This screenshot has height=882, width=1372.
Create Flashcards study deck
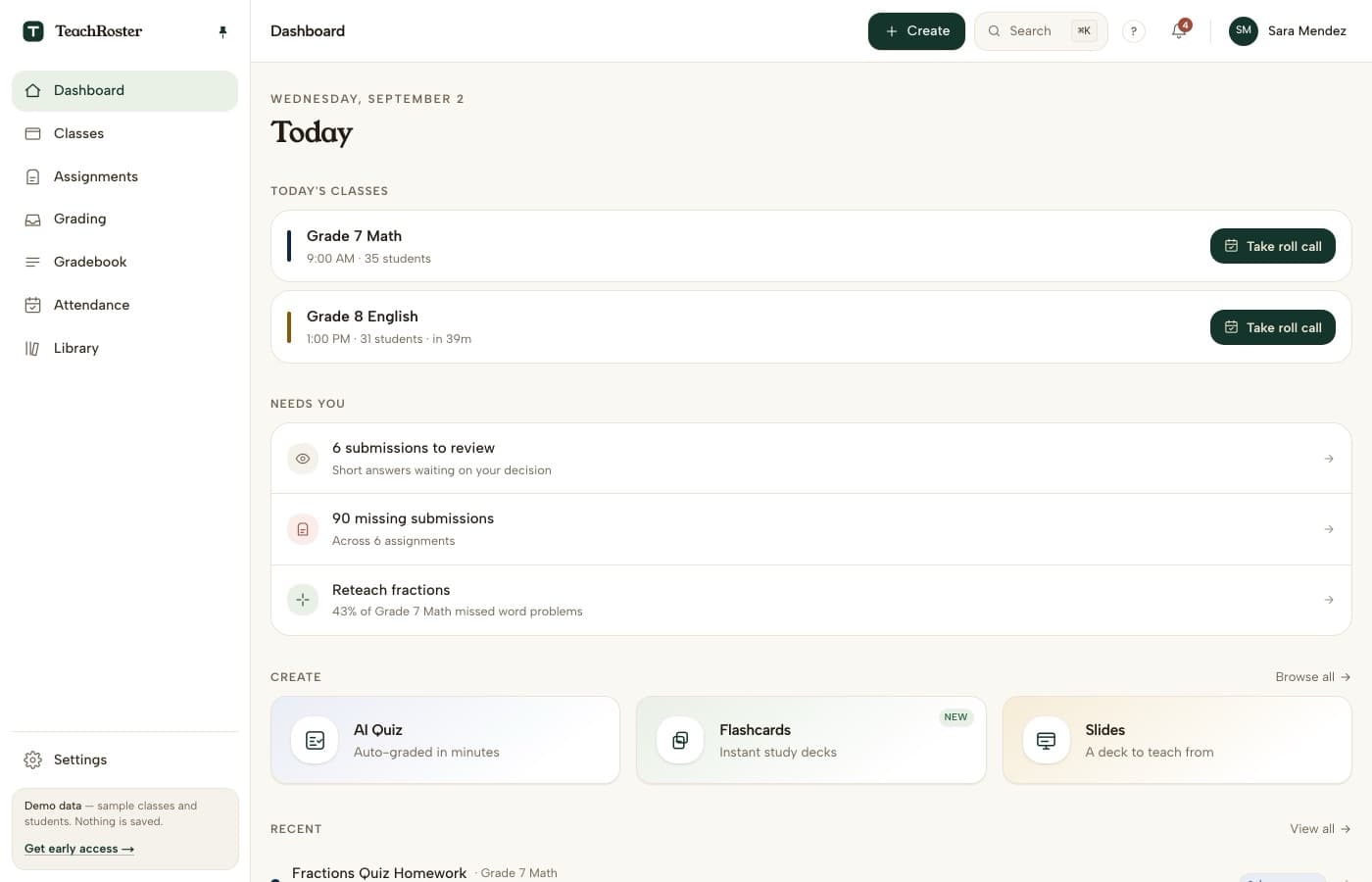[810, 740]
